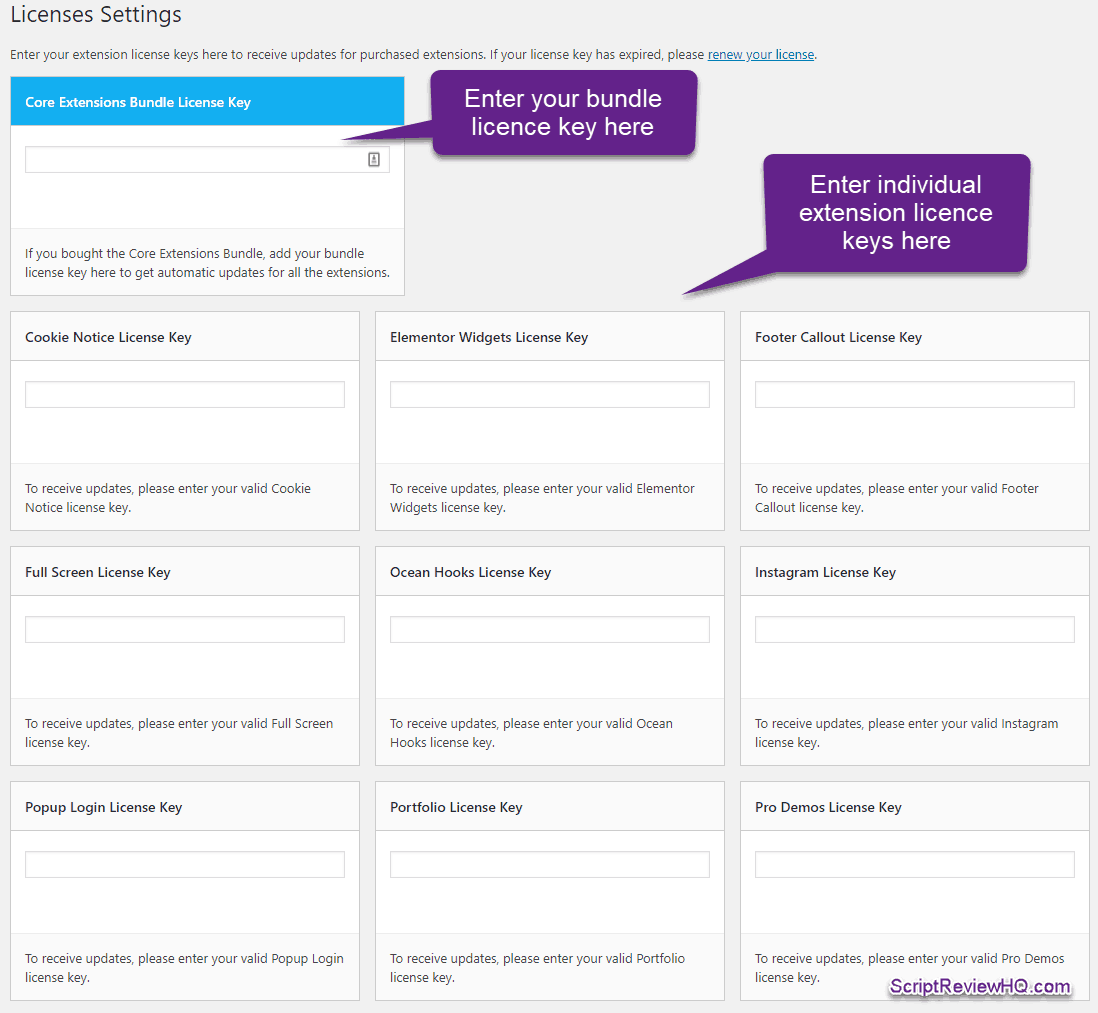
Task: Click the Elementor Widgets license key input
Action: (550, 395)
